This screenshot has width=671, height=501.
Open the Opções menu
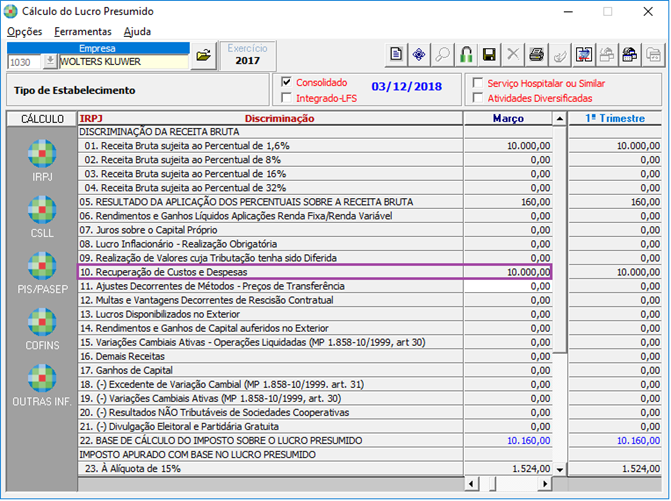tap(25, 31)
